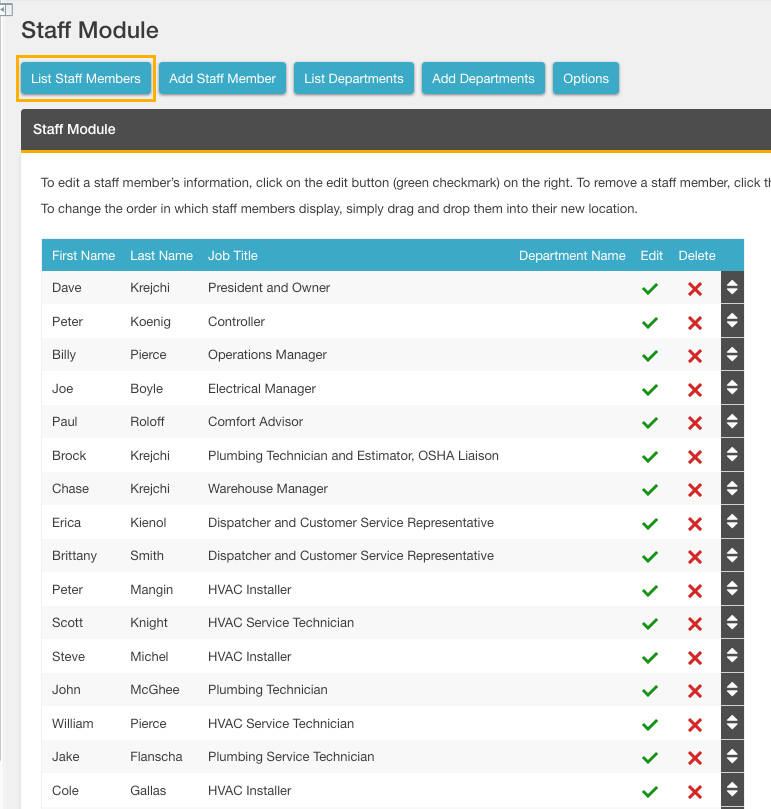The image size is (771, 809).
Task: Remove Joe Boyle using red X
Action: click(695, 390)
